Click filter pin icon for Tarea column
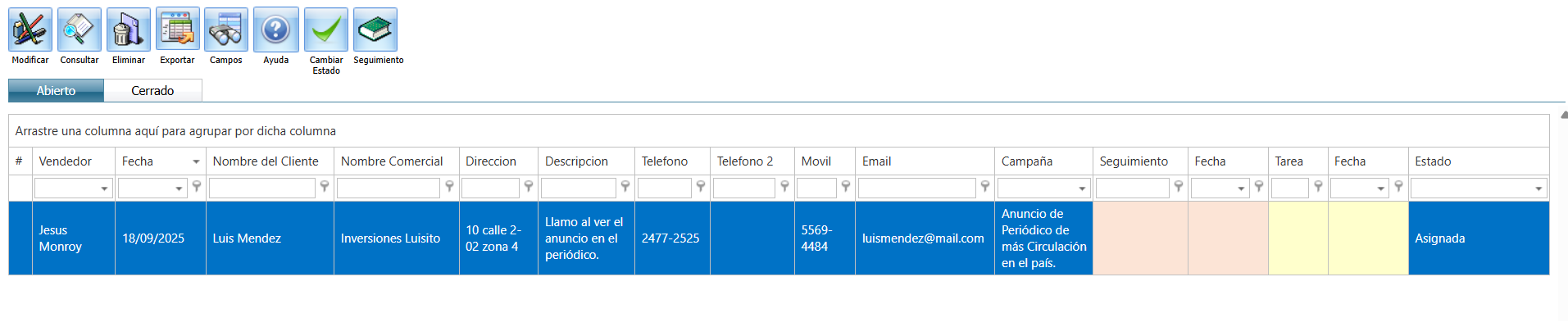Viewport: 1568px width, 336px height. (x=1318, y=187)
